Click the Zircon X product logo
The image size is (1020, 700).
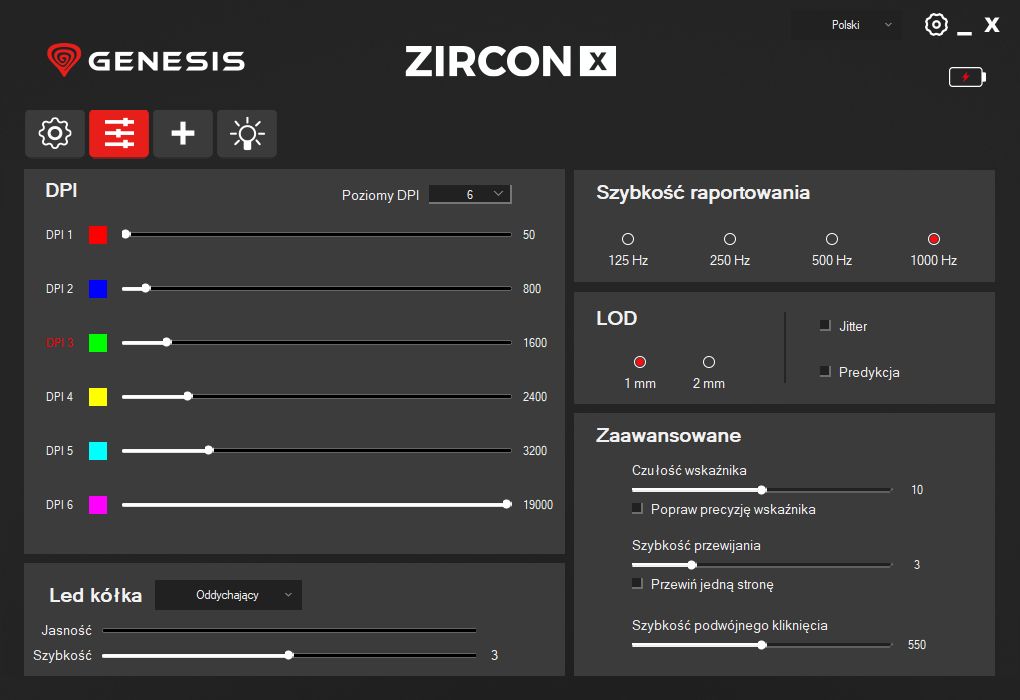point(511,61)
